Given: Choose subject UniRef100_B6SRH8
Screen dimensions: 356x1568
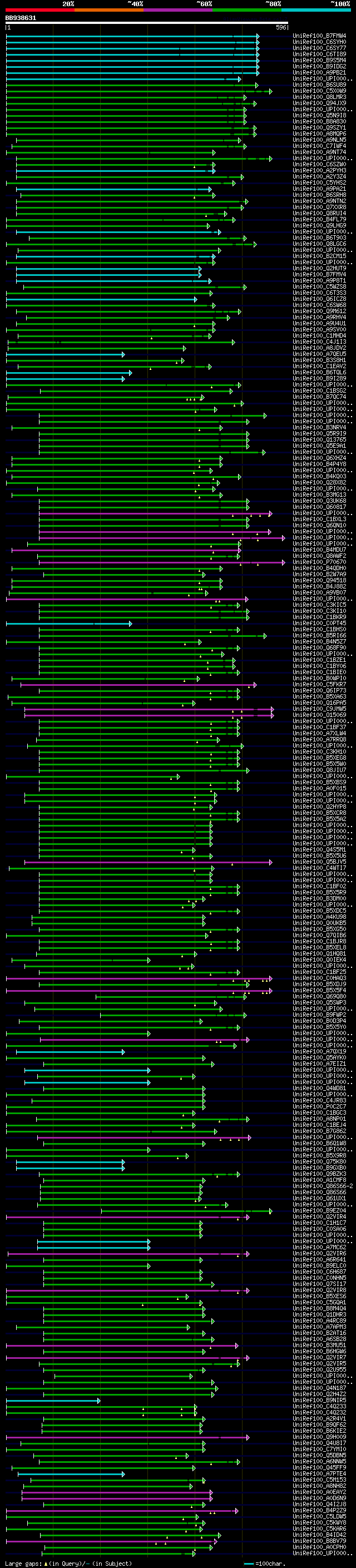Looking at the screenshot, I should [x=319, y=195].
